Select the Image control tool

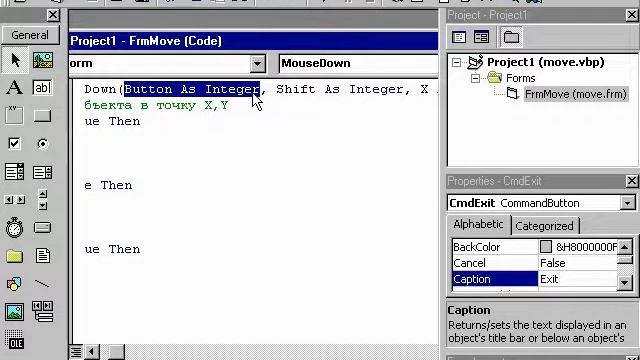[14, 312]
